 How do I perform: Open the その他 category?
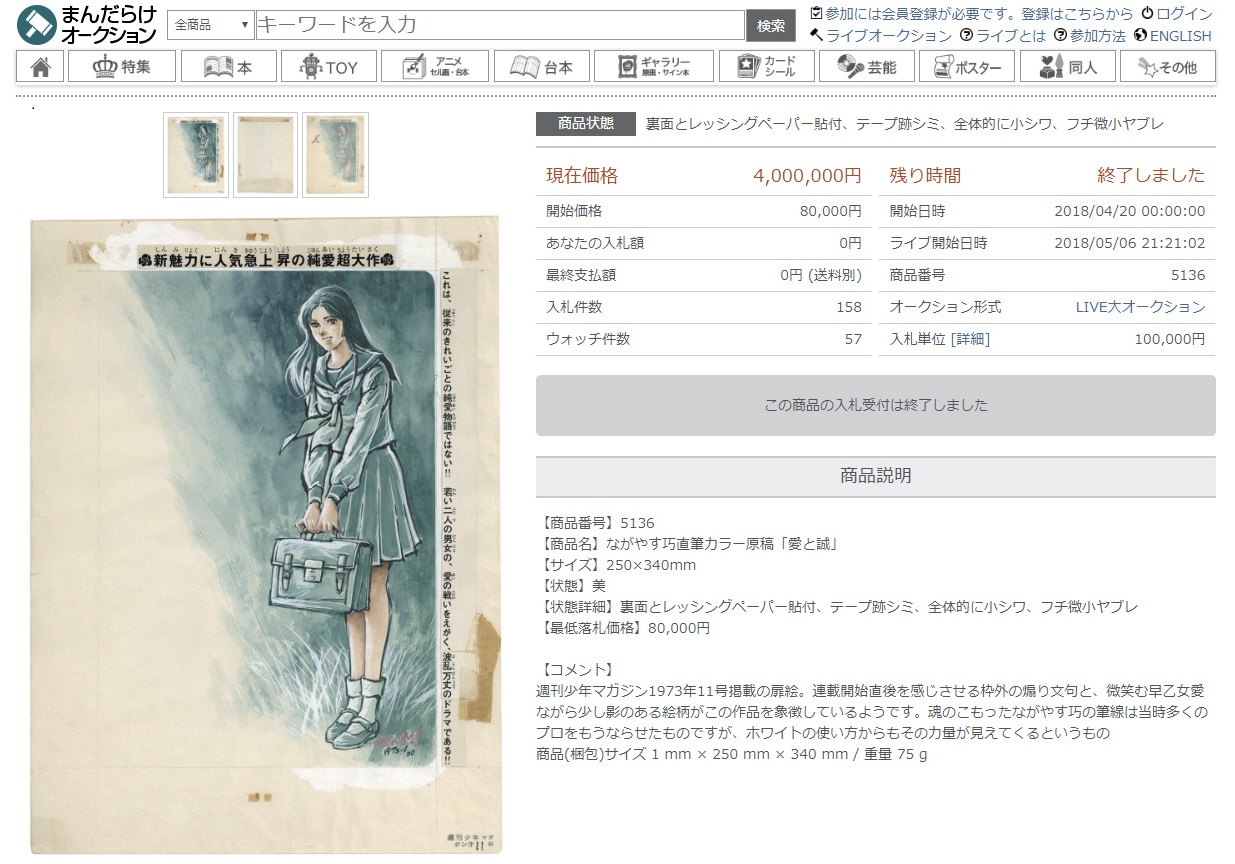[x=1168, y=67]
